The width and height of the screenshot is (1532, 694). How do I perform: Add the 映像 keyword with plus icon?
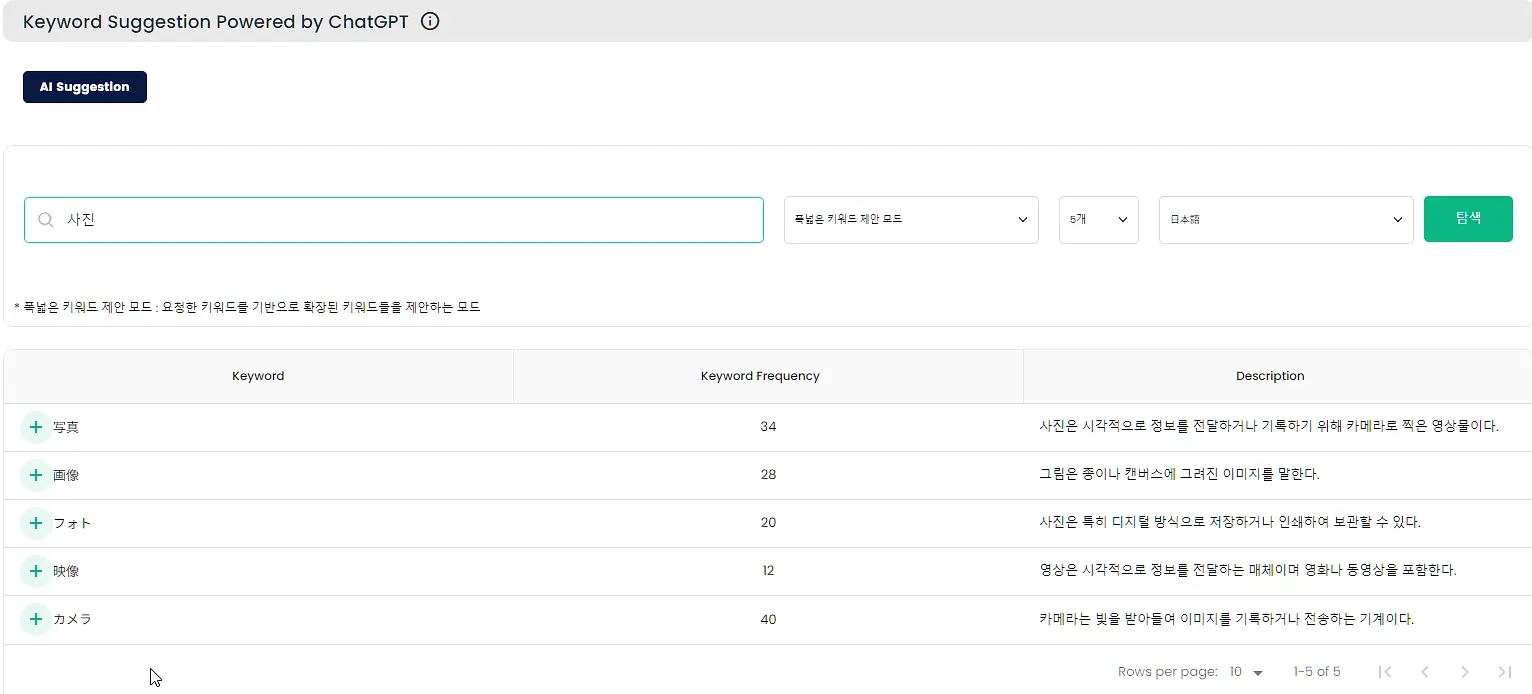coord(36,571)
